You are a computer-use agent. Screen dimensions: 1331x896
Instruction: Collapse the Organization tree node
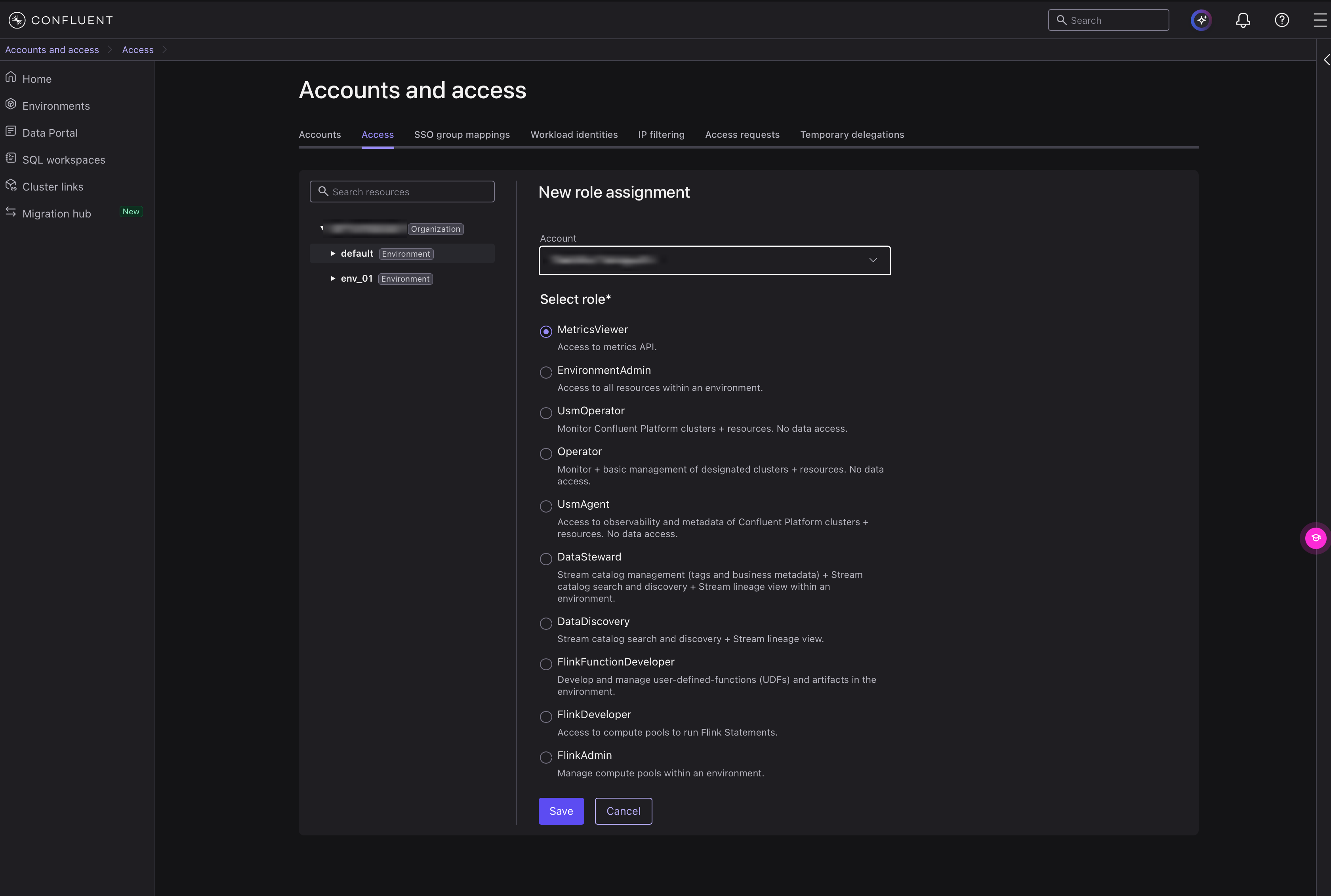coord(322,228)
